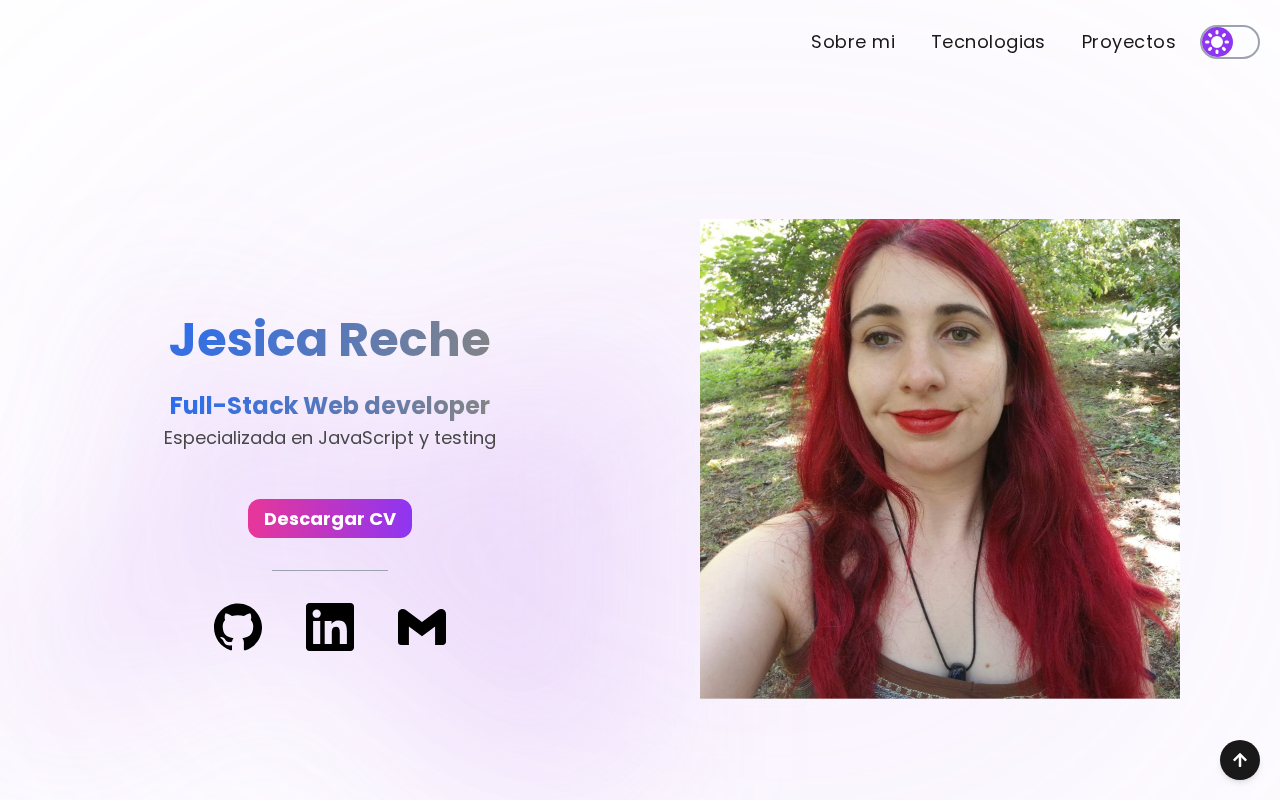The image size is (1280, 800).
Task: Go to the Sobre mi section
Action: [x=853, y=42]
